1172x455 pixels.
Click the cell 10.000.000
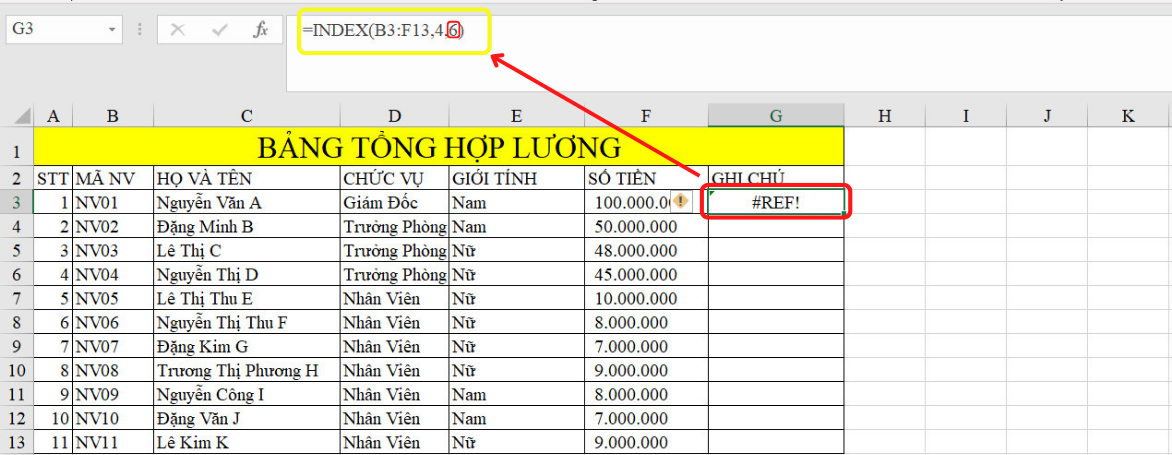pyautogui.click(x=647, y=299)
